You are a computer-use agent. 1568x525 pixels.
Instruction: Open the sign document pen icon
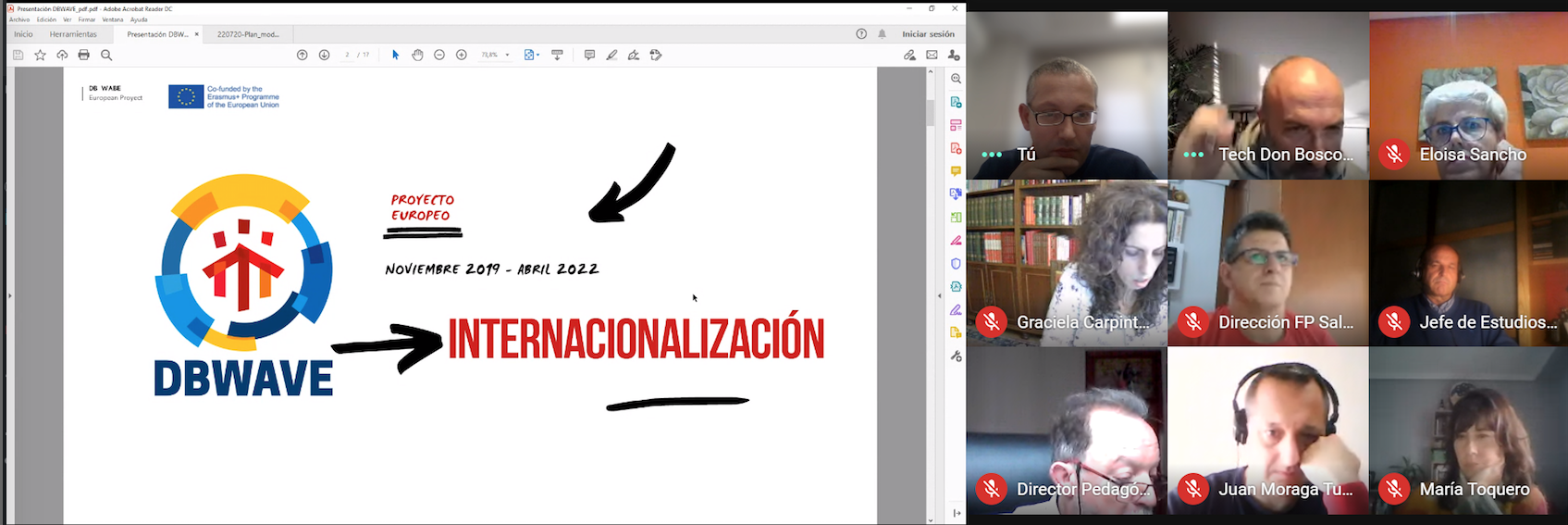(x=634, y=56)
